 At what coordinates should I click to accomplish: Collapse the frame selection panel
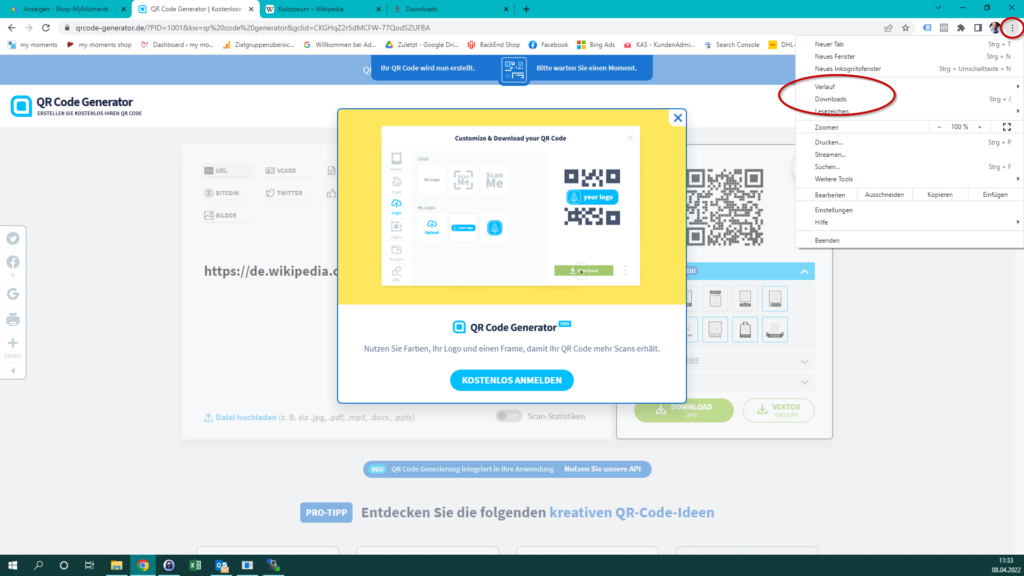click(x=805, y=271)
